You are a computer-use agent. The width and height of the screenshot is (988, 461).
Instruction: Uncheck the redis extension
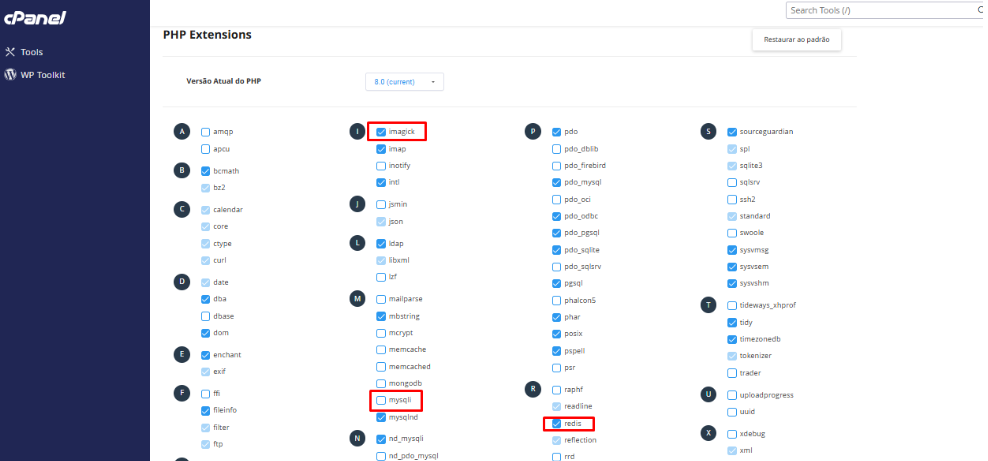[556, 424]
